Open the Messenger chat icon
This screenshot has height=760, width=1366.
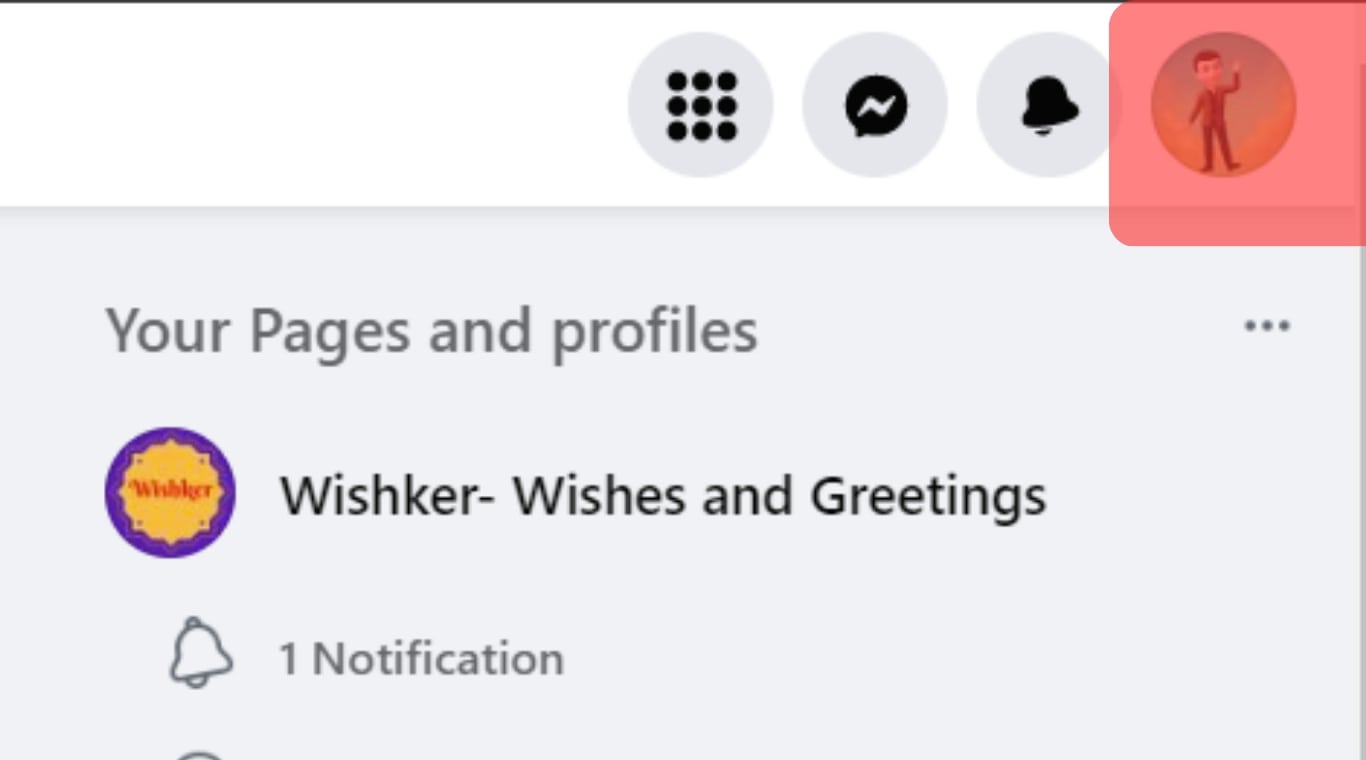[875, 104]
